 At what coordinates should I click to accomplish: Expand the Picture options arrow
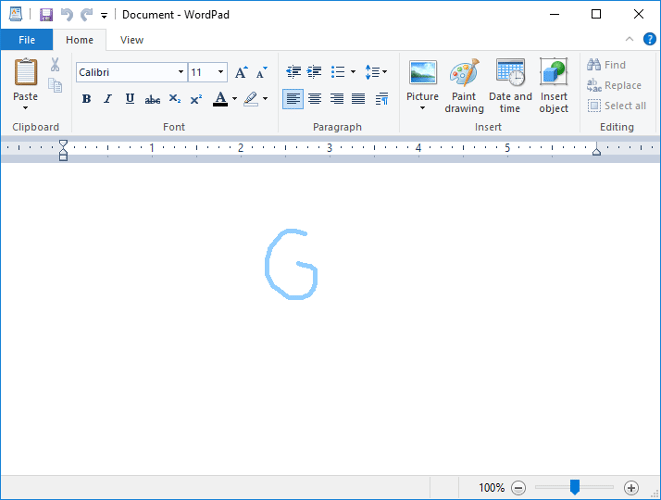[422, 108]
